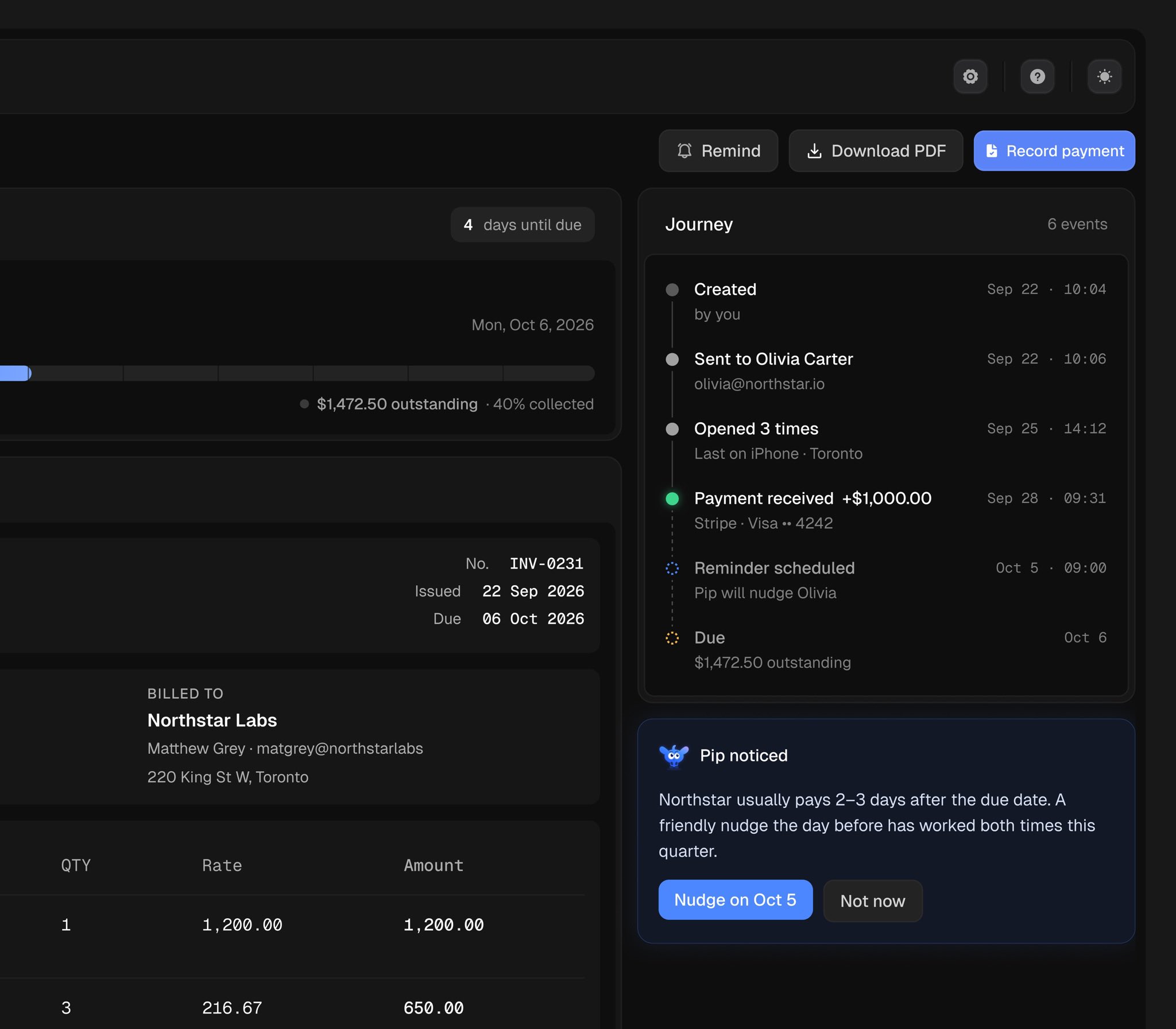
Task: Click the 220 King St W, Toronto address
Action: point(228,777)
